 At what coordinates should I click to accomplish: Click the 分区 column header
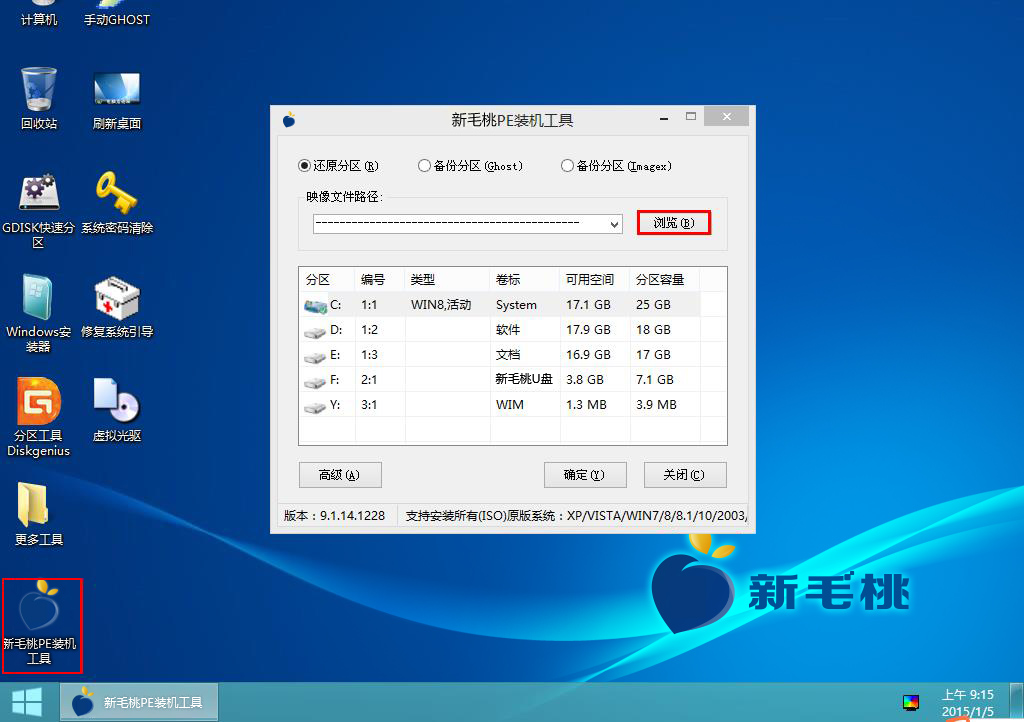[327, 279]
